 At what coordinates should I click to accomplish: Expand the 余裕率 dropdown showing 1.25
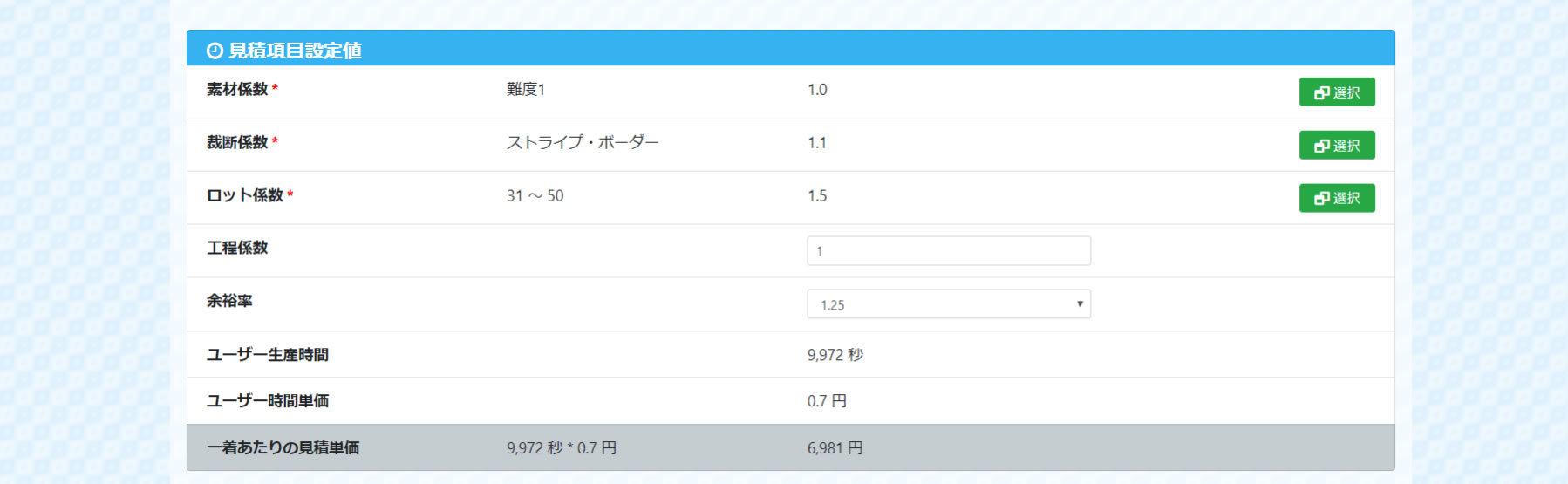pos(948,304)
